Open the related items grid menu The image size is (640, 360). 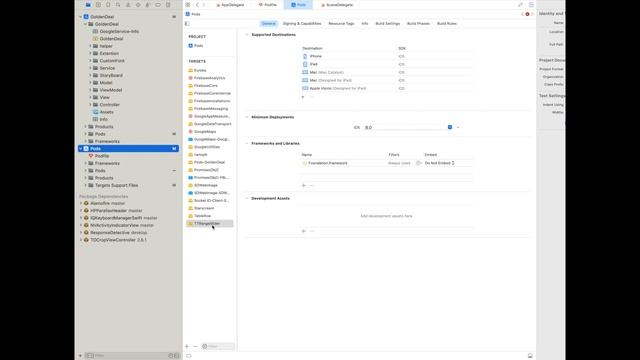(x=188, y=5)
